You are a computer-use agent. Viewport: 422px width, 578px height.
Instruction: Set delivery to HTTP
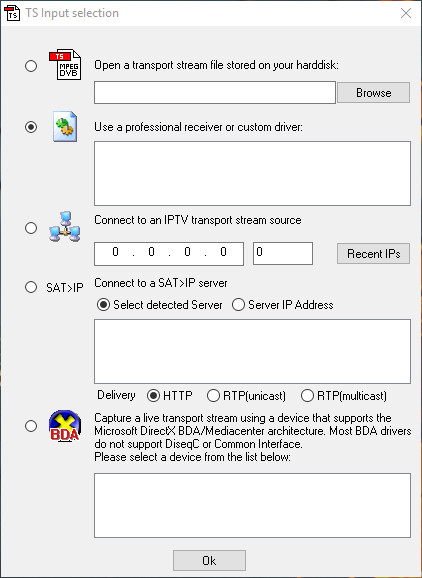coord(170,396)
